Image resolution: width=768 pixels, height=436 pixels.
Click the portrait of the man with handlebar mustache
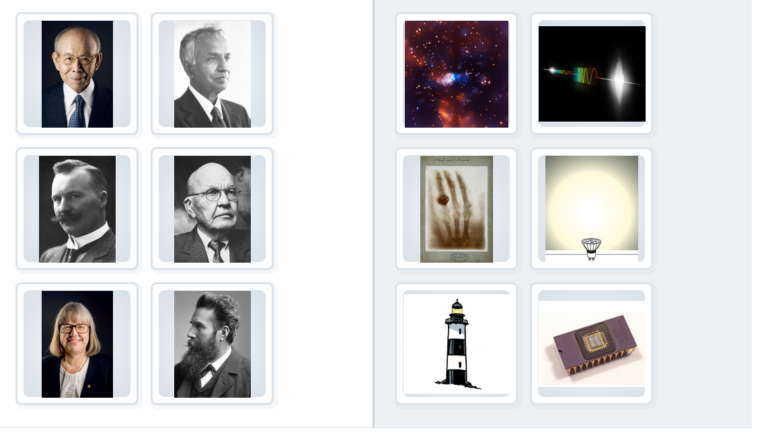point(77,209)
